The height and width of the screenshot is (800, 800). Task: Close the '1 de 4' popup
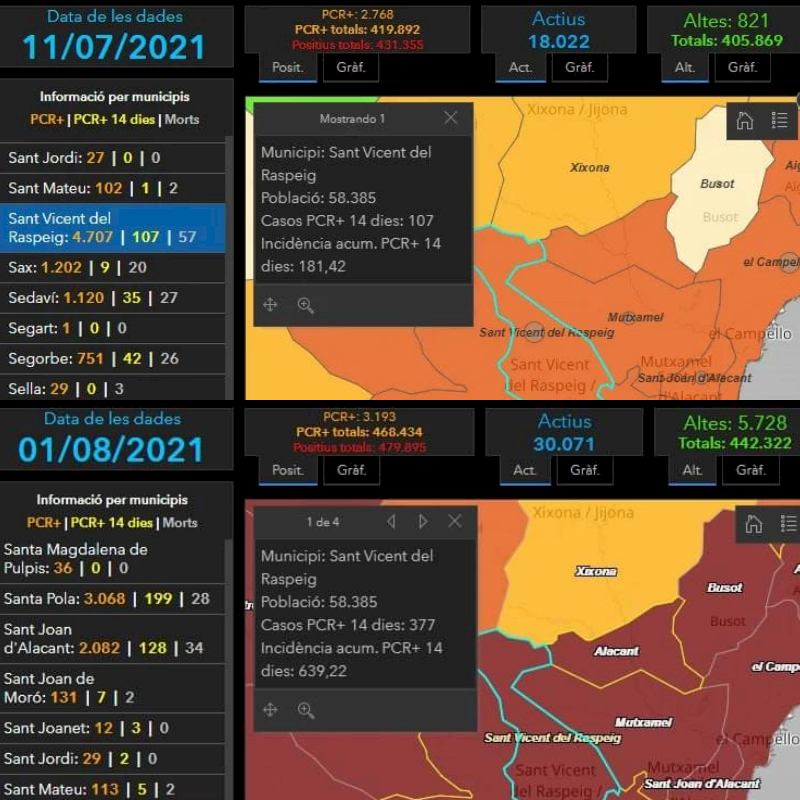[x=455, y=522]
